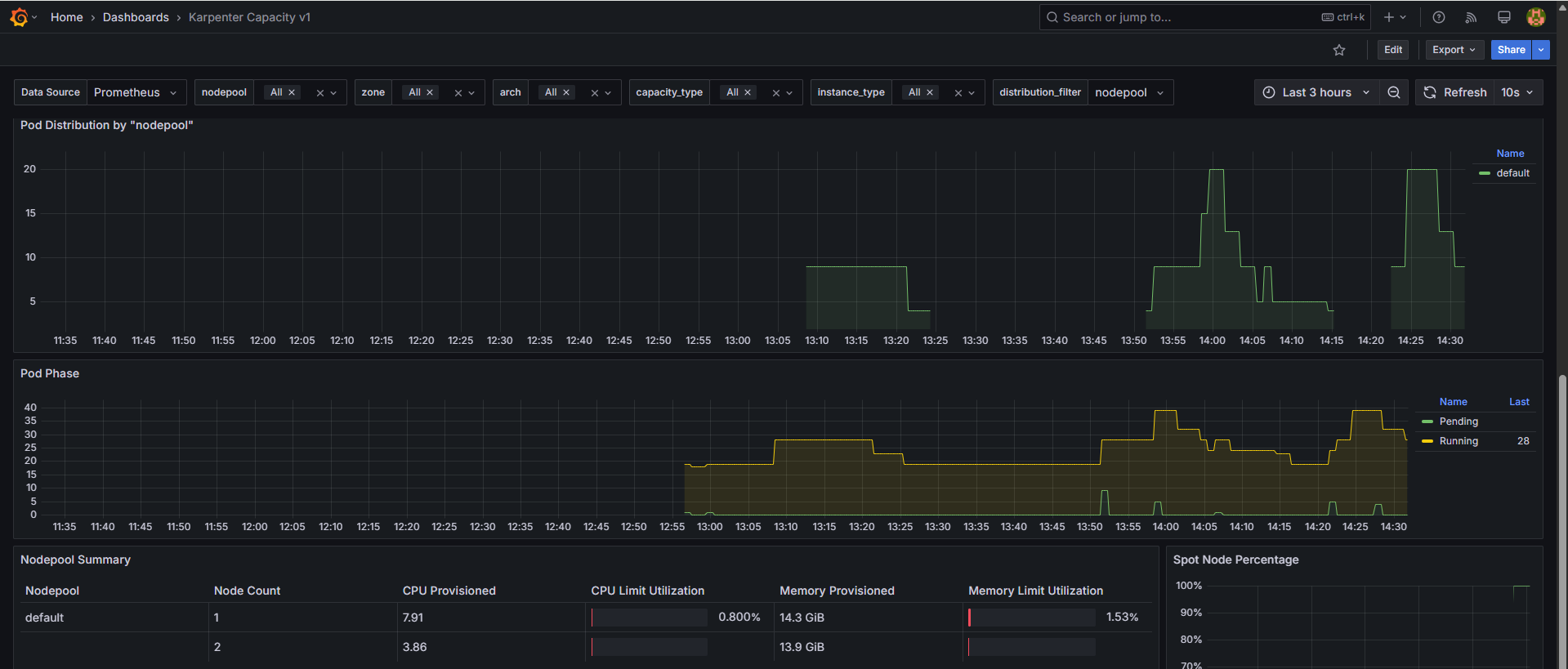Toggle the default series in legend
Screen dimensions: 1568x669
click(x=1512, y=173)
